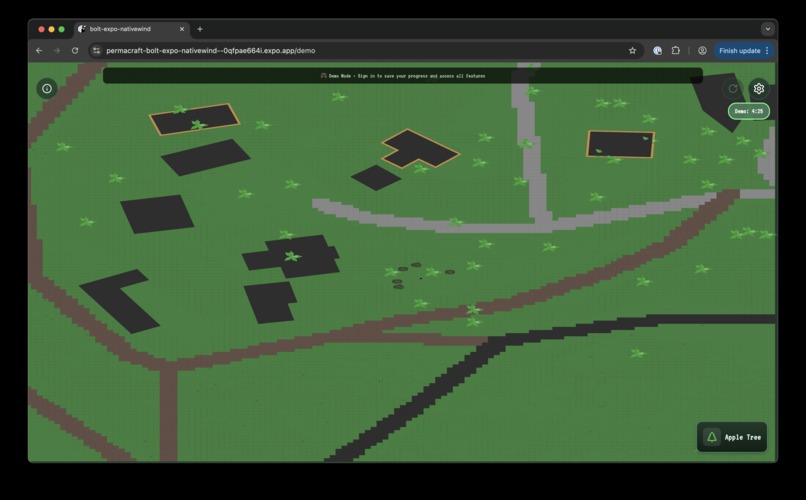Open the game settings gear
The height and width of the screenshot is (500, 806).
759,88
